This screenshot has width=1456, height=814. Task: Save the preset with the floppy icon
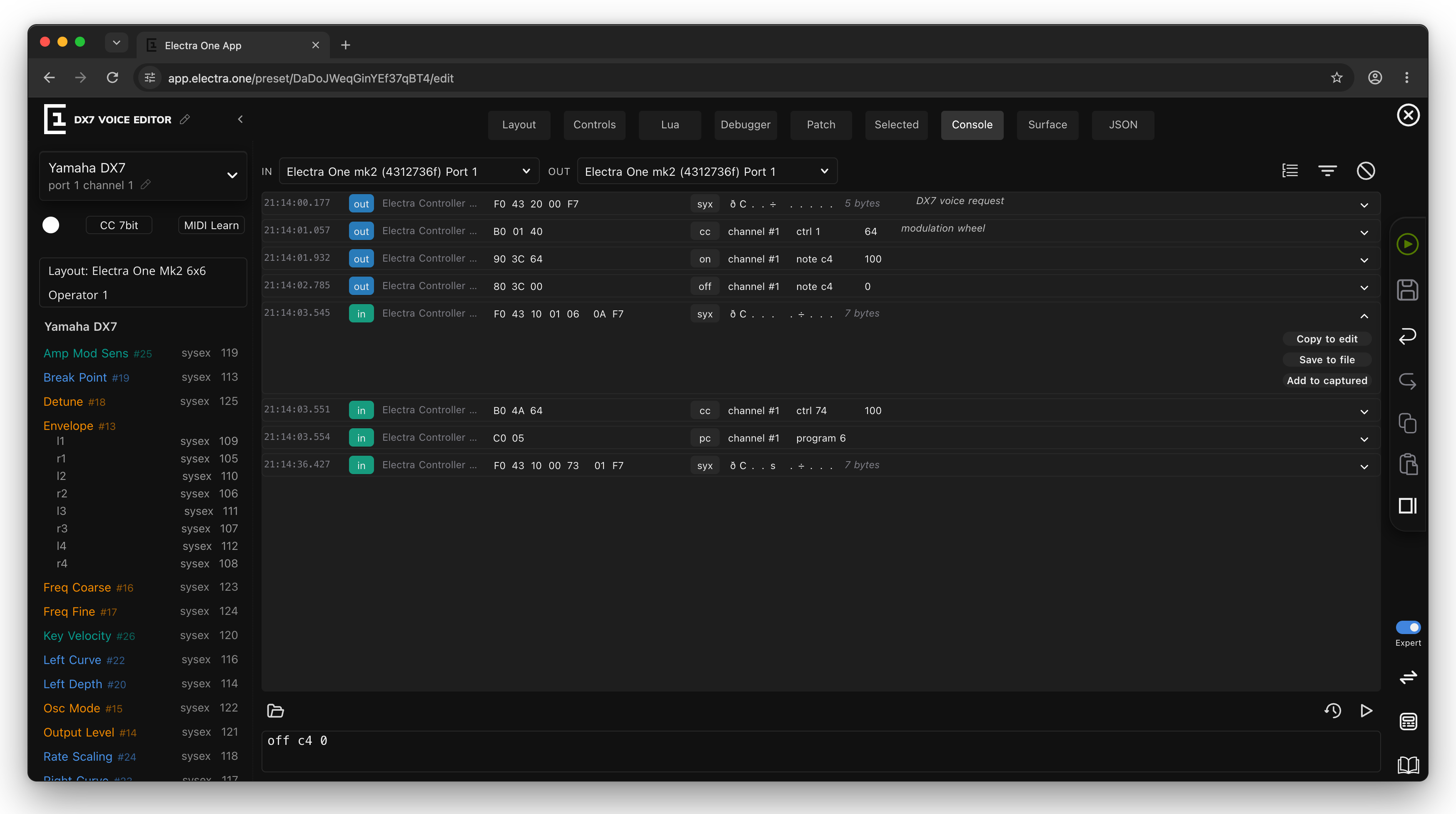click(1407, 290)
